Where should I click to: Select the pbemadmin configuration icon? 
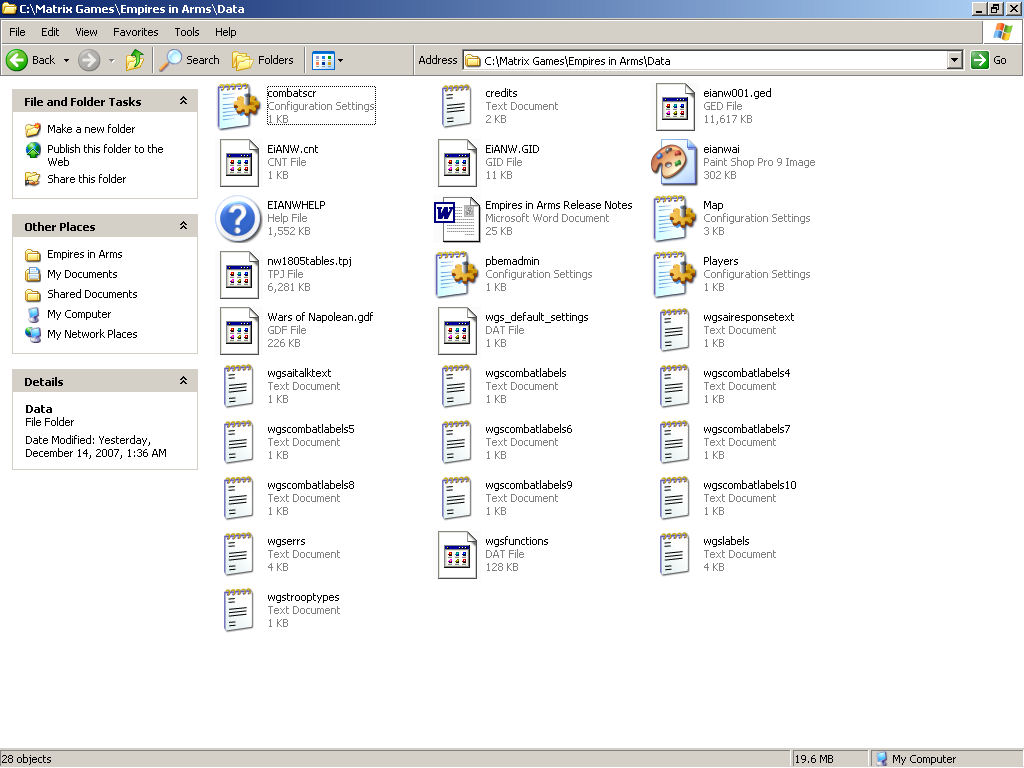[x=456, y=274]
